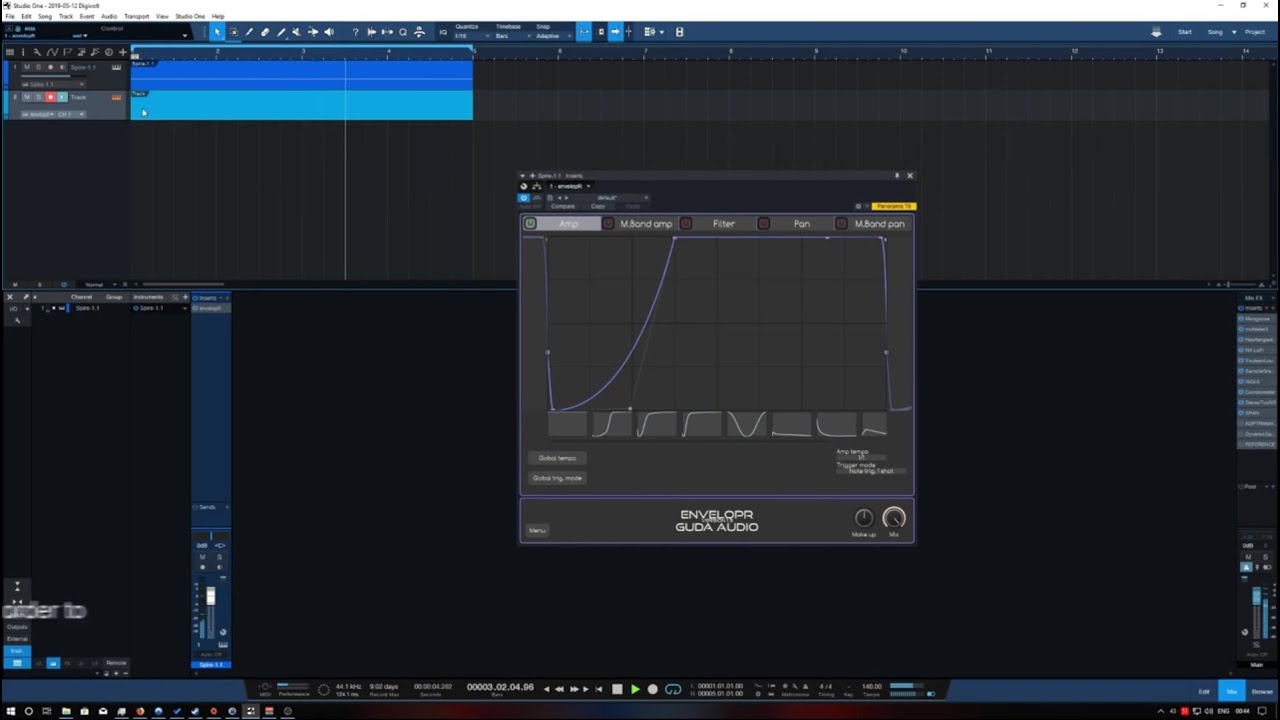Switch to the Amp tab in Envelopr
This screenshot has width=1280, height=720.
(569, 224)
